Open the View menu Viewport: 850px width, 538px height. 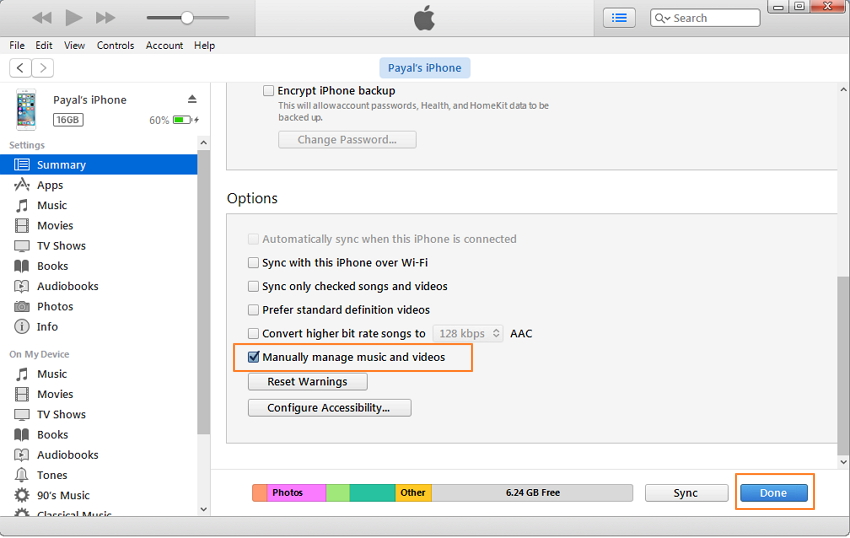point(74,46)
